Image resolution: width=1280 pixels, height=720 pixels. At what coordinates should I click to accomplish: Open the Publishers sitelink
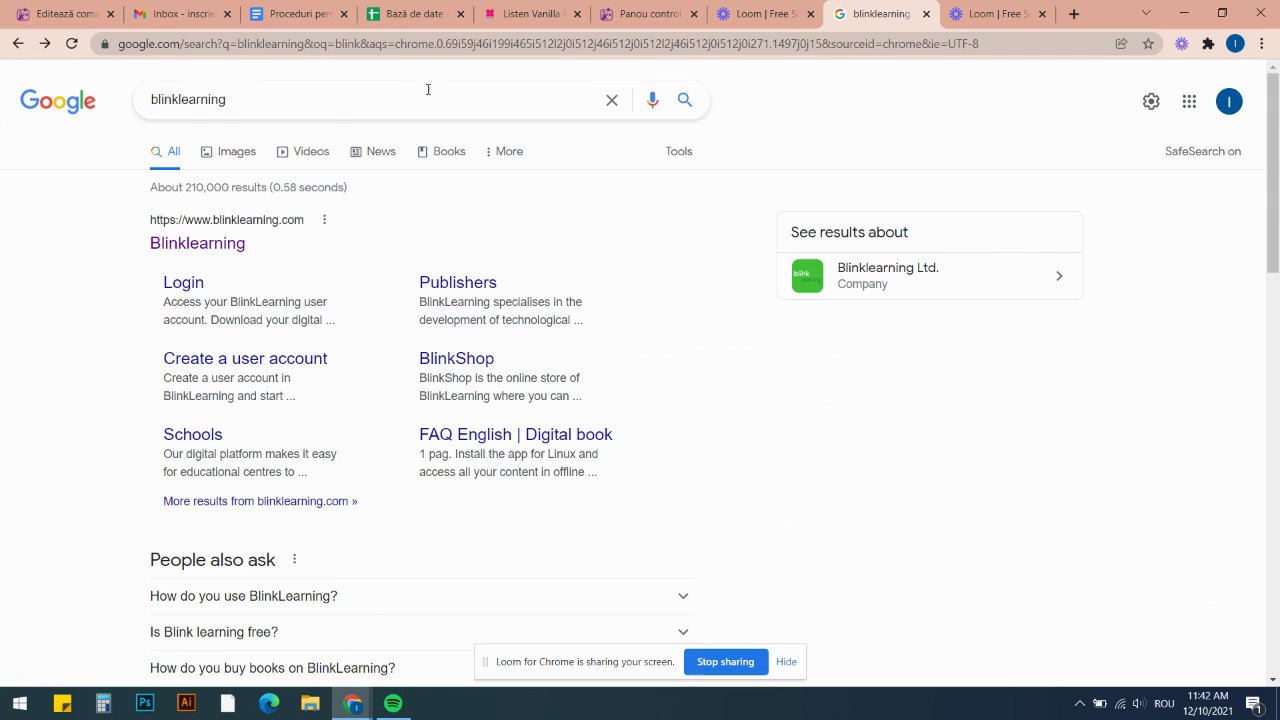(x=458, y=283)
